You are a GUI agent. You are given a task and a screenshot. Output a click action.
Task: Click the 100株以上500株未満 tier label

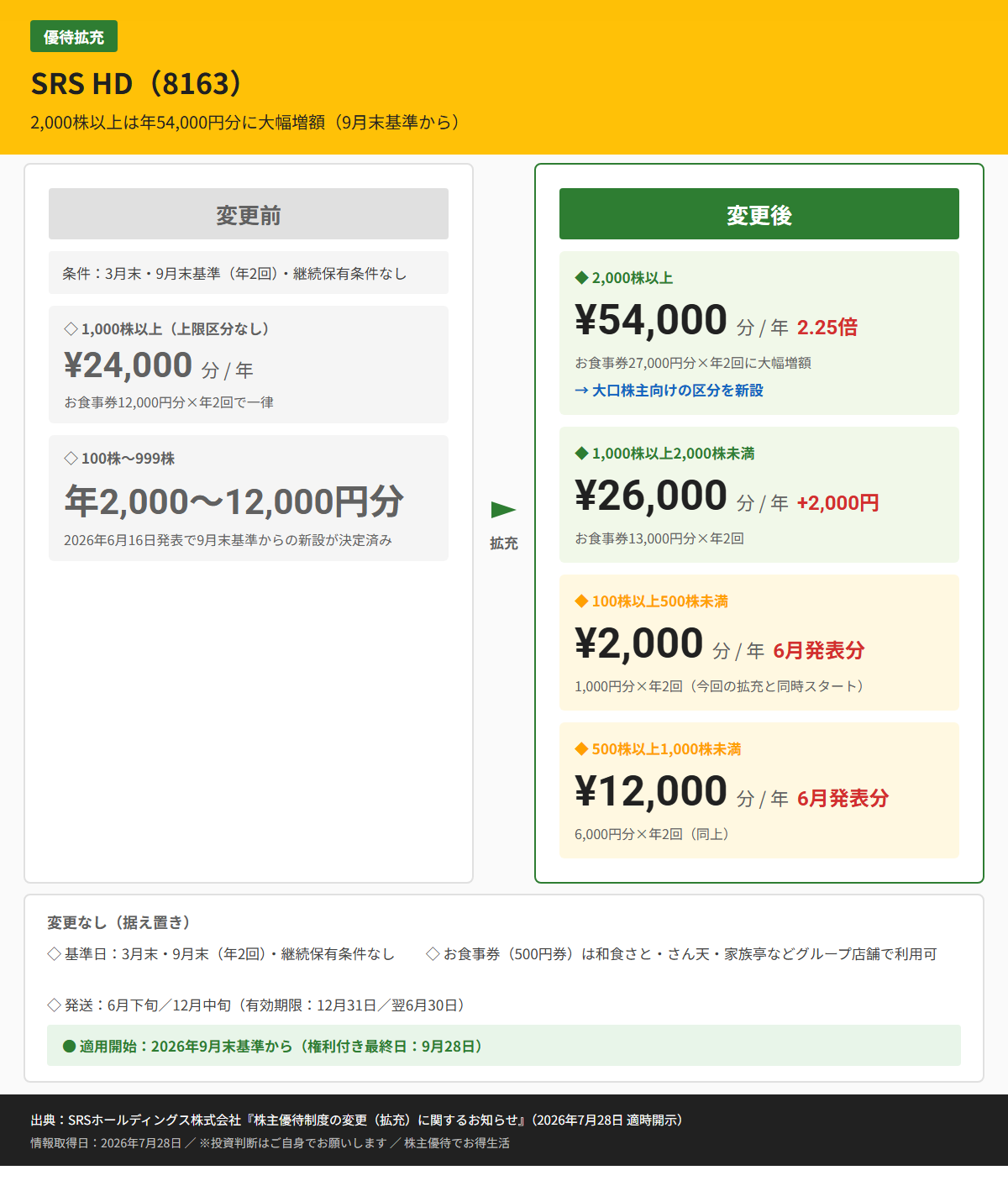[651, 601]
